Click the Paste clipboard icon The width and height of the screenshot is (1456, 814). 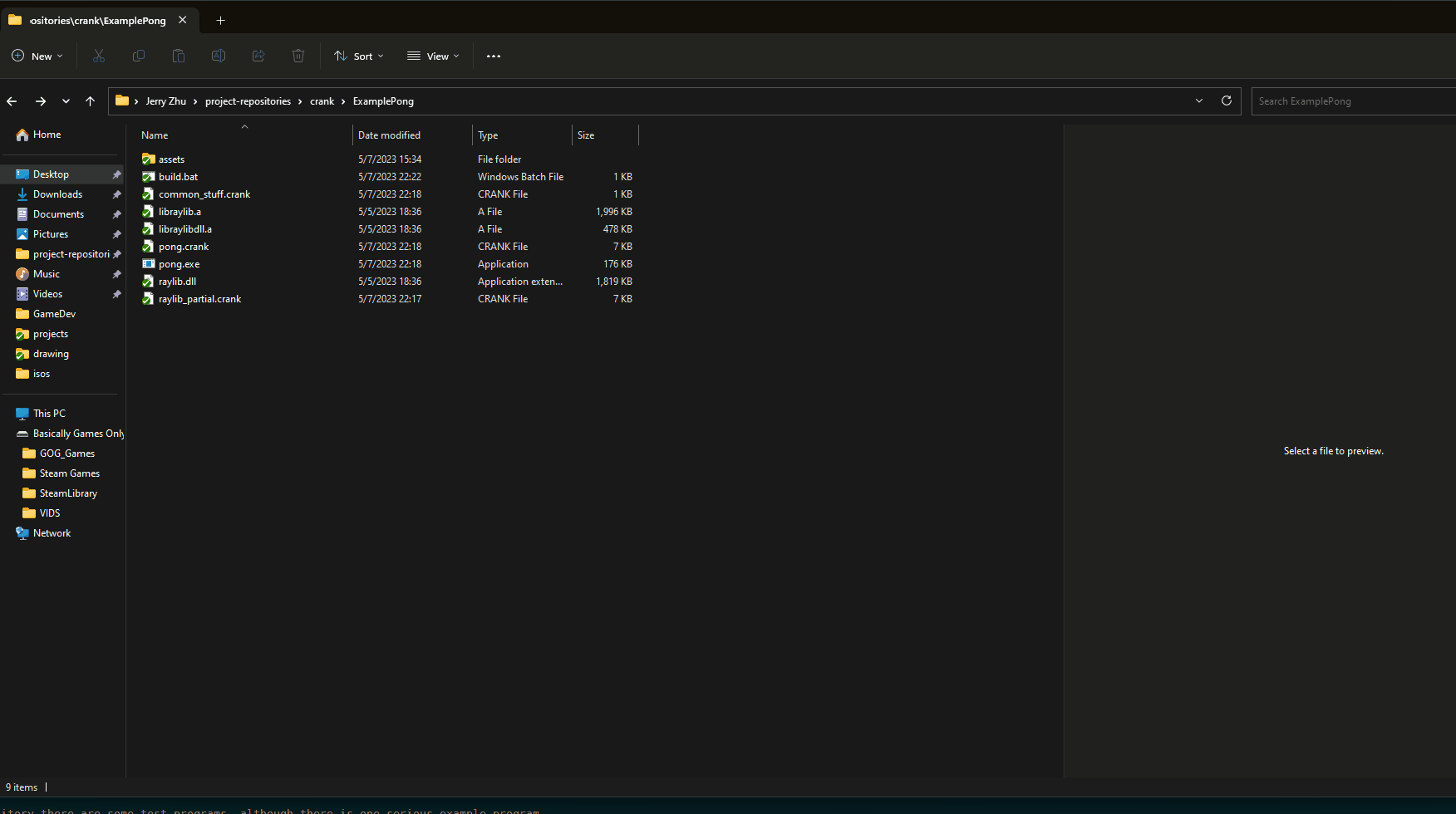coord(179,56)
